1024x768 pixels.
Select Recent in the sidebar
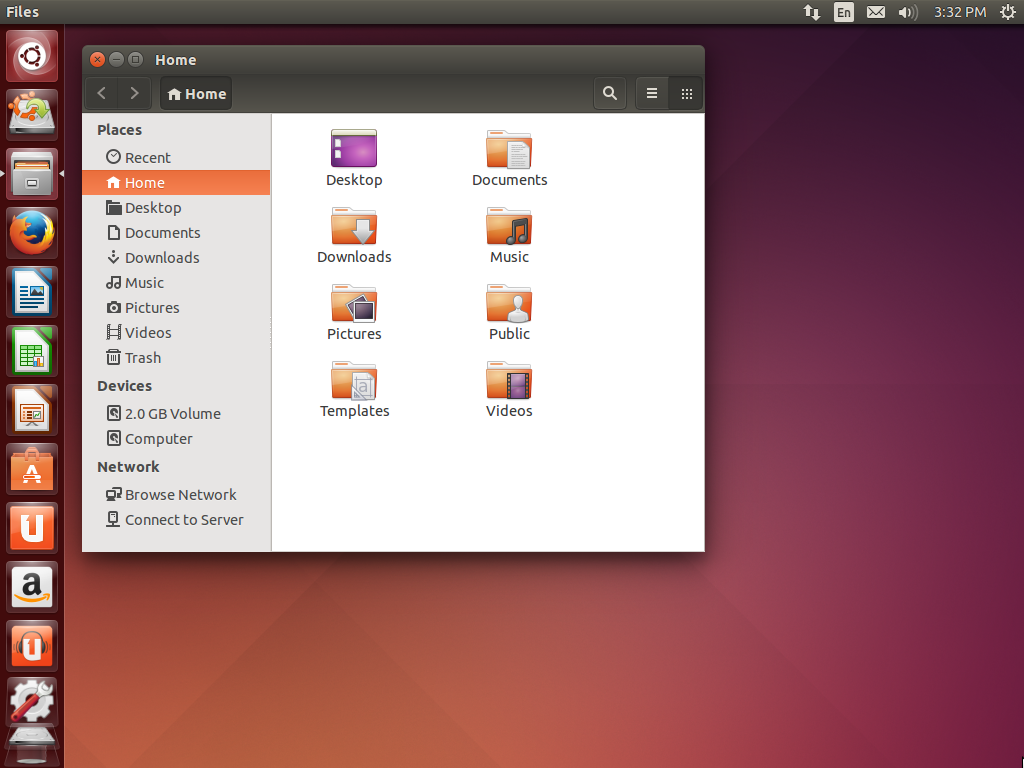[176, 157]
